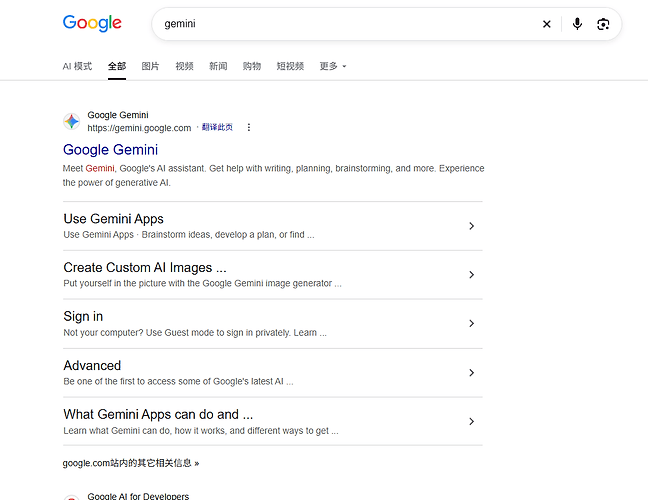This screenshot has width=648, height=500.
Task: Open the Google Gemini blue title link
Action: (110, 150)
